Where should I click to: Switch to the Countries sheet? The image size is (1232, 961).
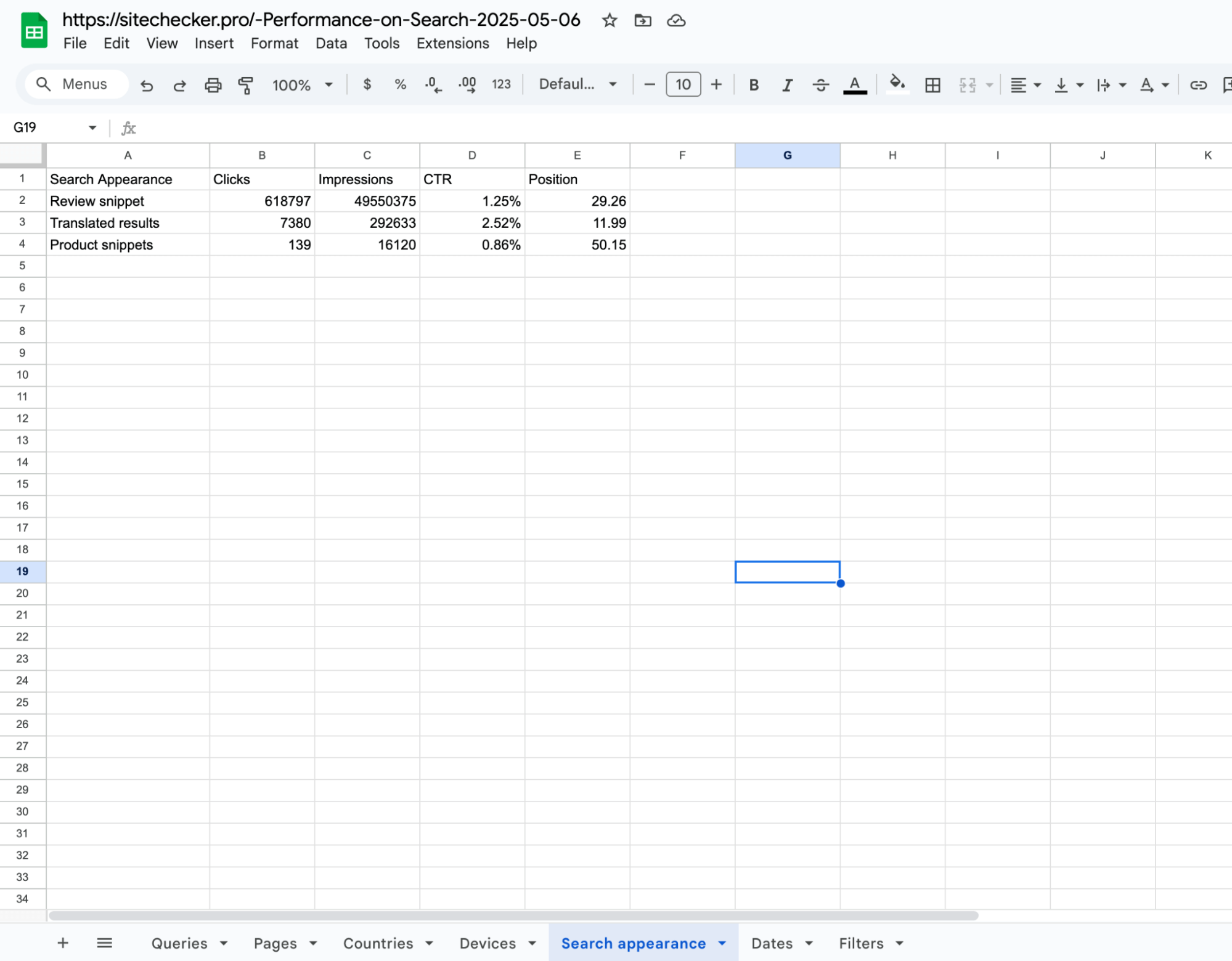pos(378,943)
